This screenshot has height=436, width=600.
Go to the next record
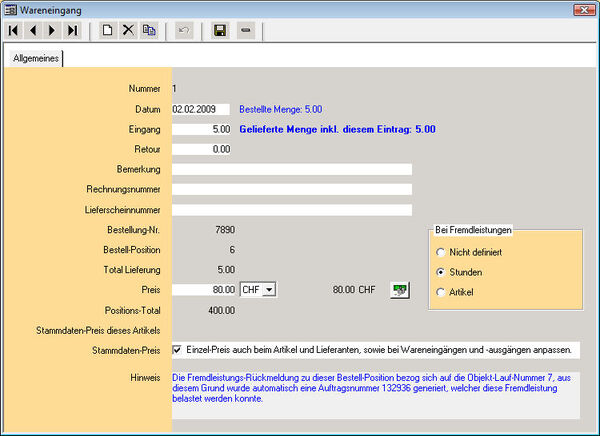(52, 31)
